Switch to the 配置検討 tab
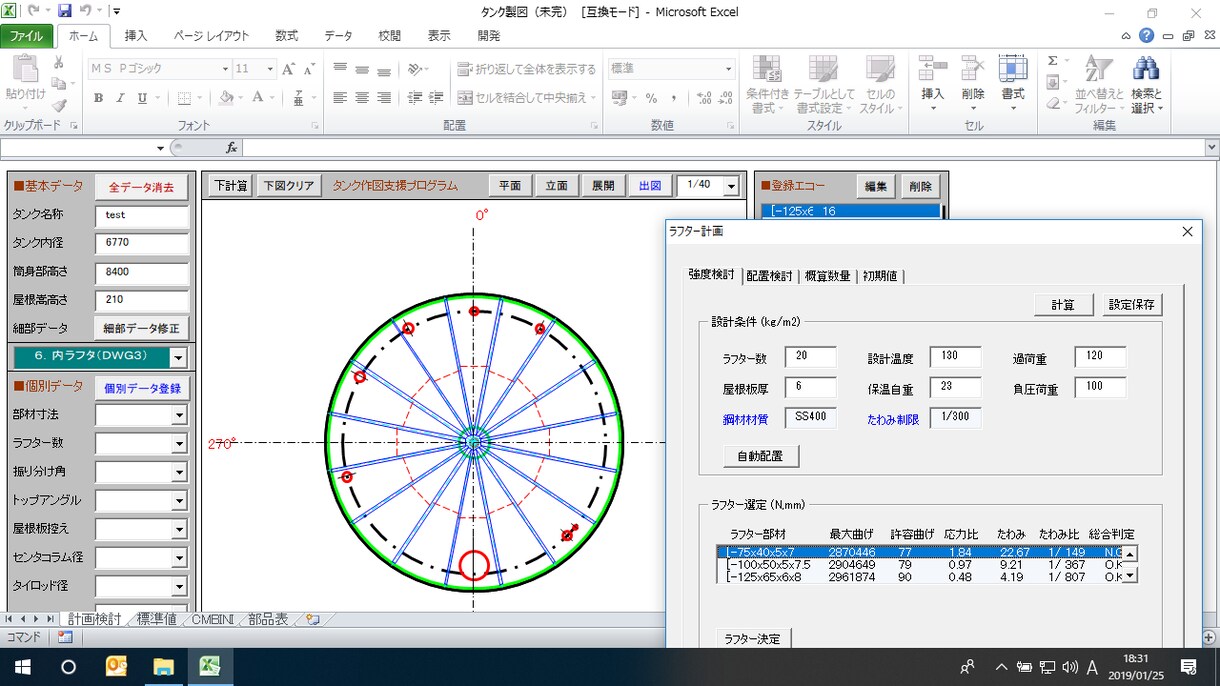1220x686 pixels. (769, 276)
